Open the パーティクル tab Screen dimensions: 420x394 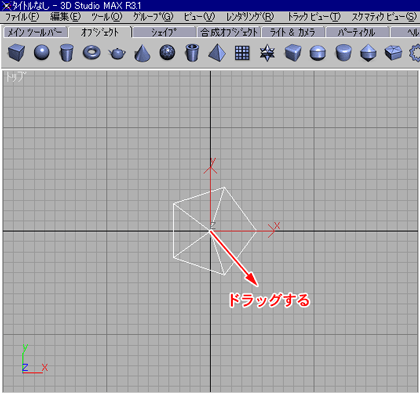pos(358,32)
